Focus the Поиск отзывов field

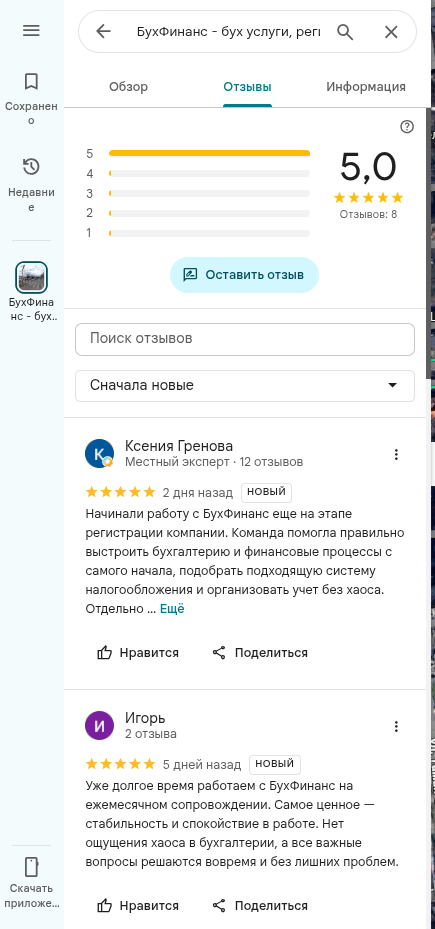point(245,339)
